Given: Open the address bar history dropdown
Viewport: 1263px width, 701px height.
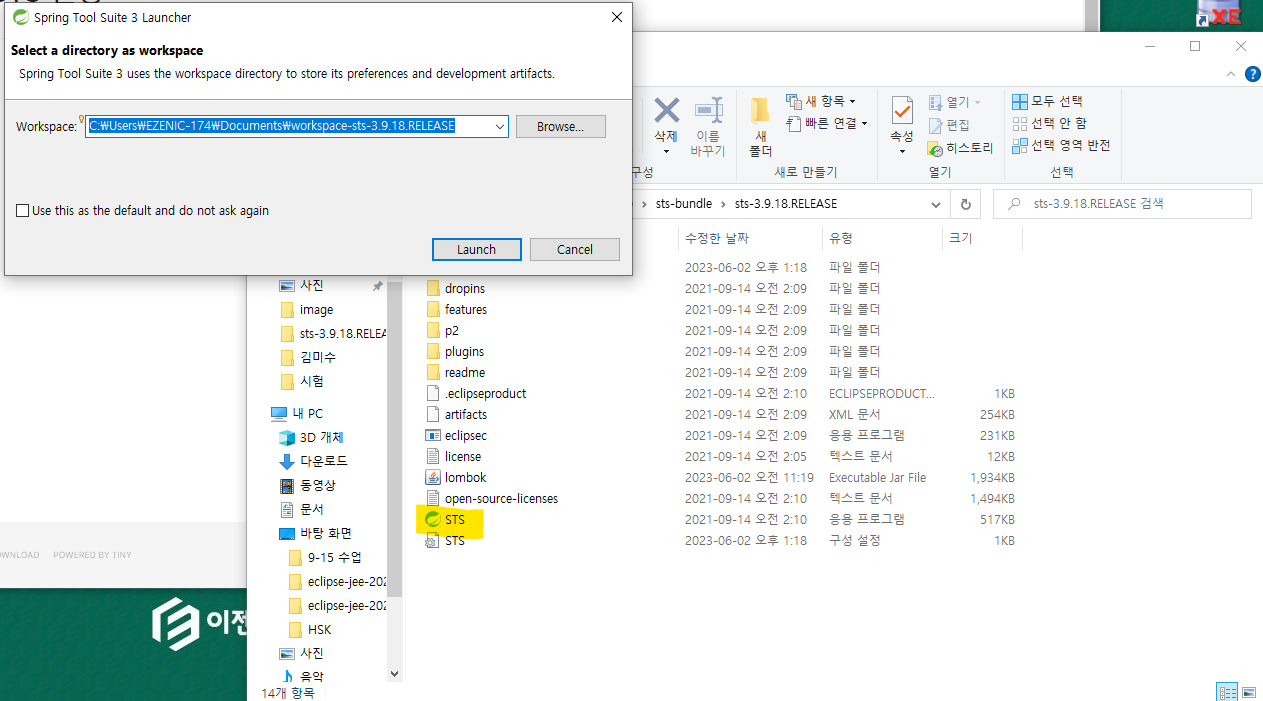Looking at the screenshot, I should pos(937,204).
